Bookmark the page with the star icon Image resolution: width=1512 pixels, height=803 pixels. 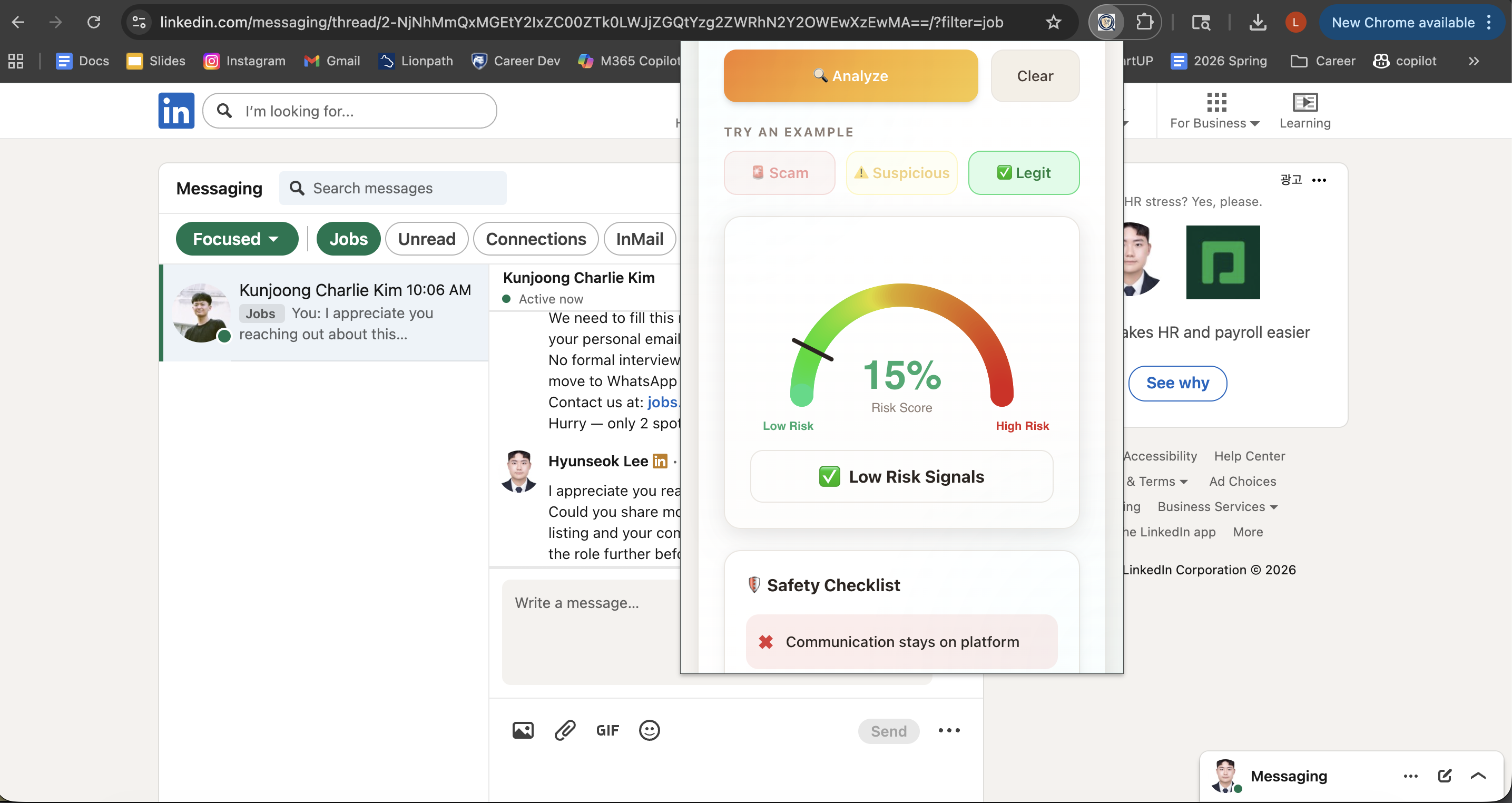[x=1053, y=22]
